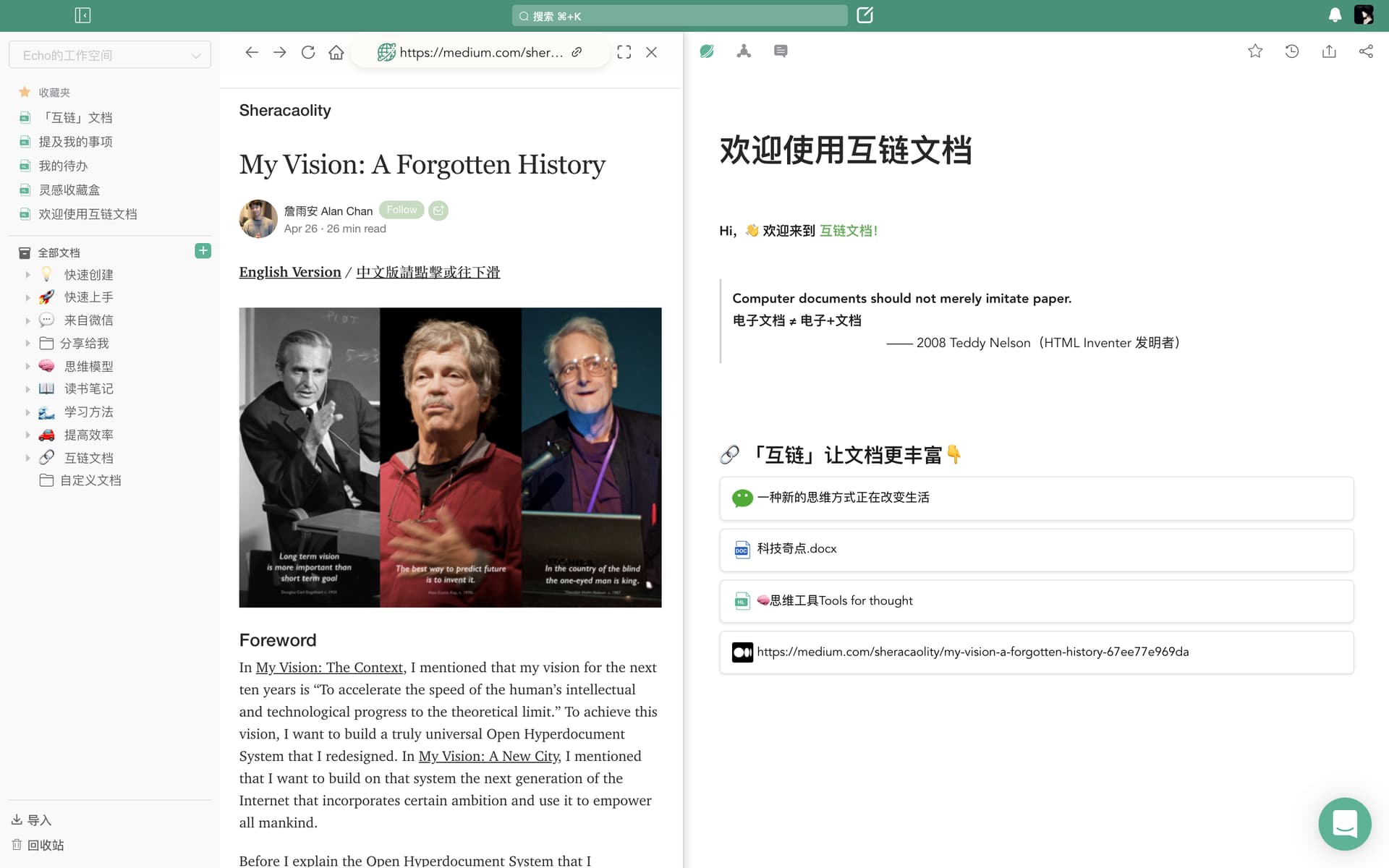Reload the embedded Medium page

308,52
